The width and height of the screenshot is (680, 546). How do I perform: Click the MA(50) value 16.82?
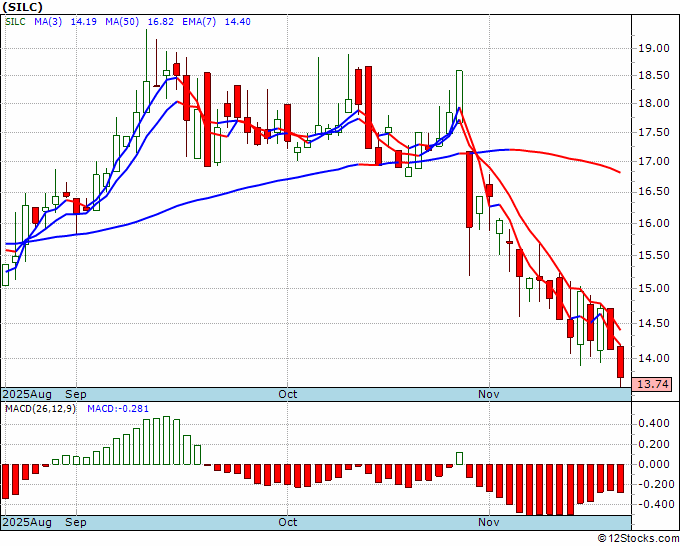(160, 22)
